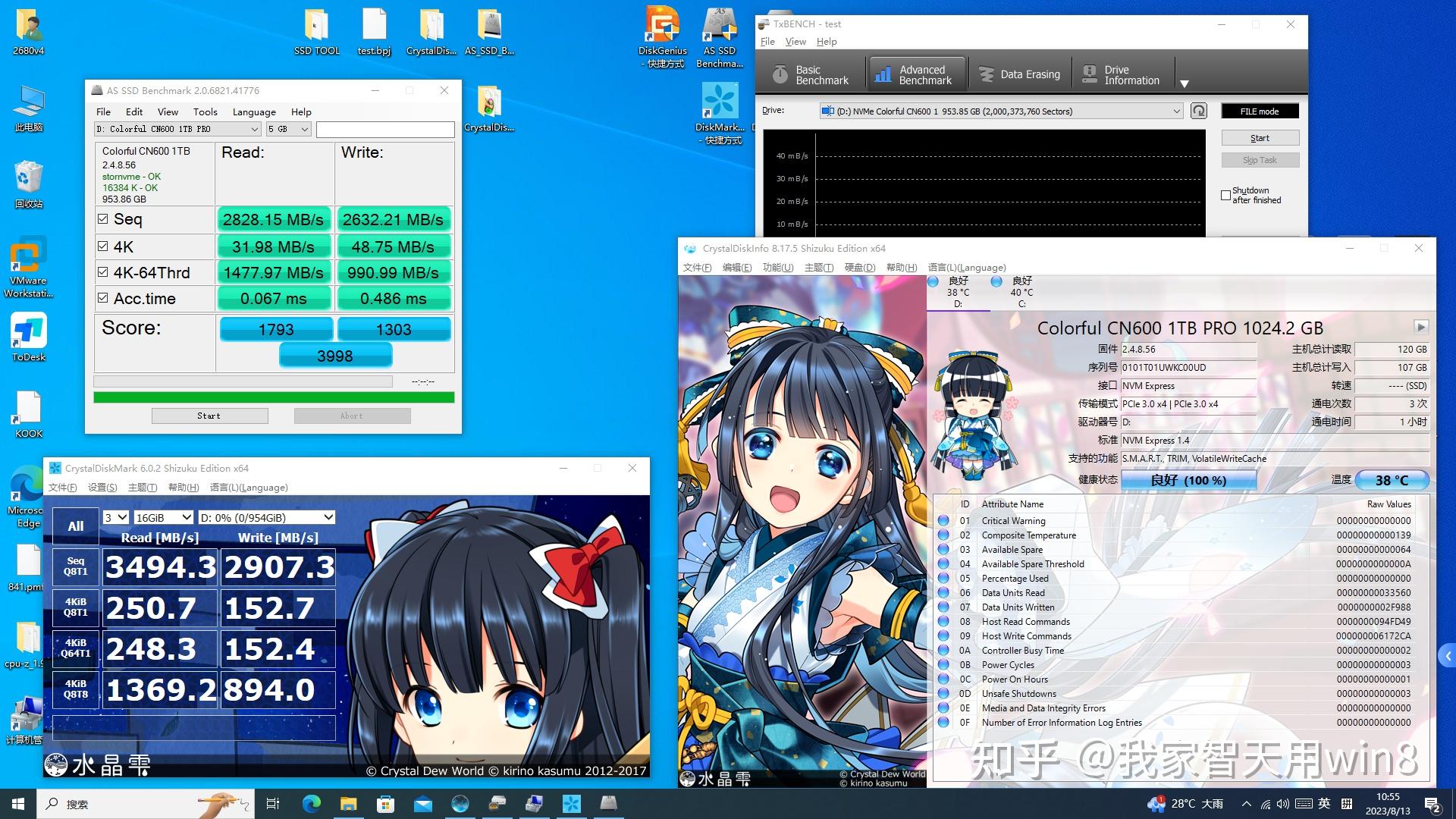This screenshot has width=1456, height=819.
Task: Open the TxBENCH Drive selection dropdown
Action: [x=1001, y=111]
